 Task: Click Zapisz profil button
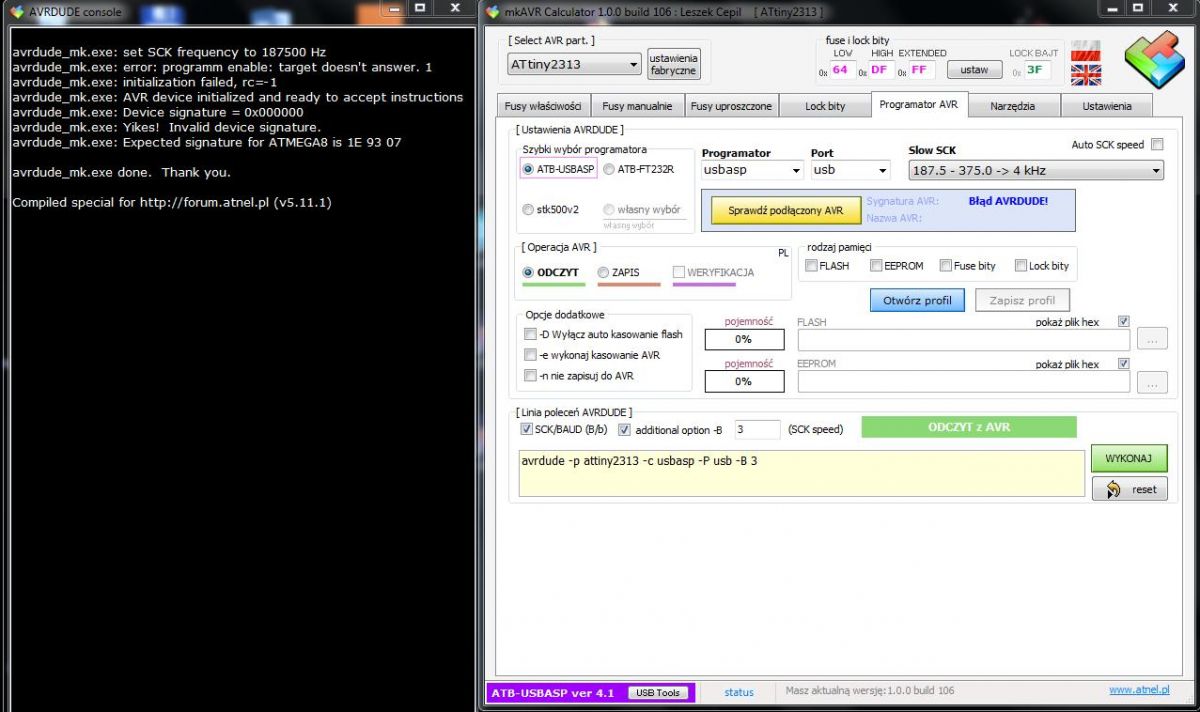pyautogui.click(x=1022, y=299)
